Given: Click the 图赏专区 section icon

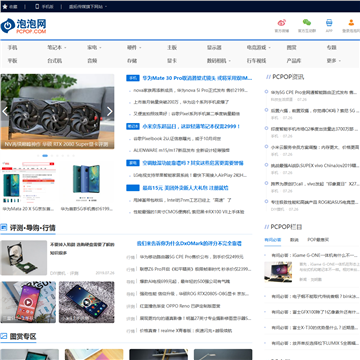Looking at the screenshot, I should [4, 336].
